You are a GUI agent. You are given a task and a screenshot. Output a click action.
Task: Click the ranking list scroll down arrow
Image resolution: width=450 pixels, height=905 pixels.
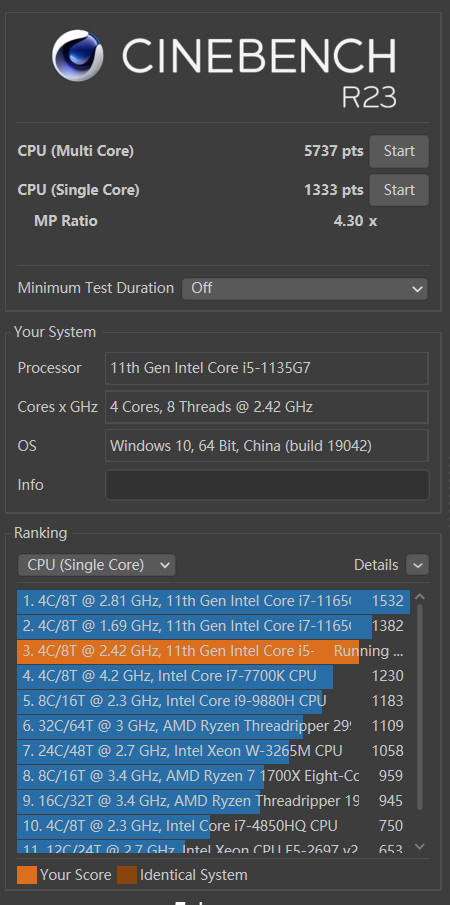pos(420,847)
